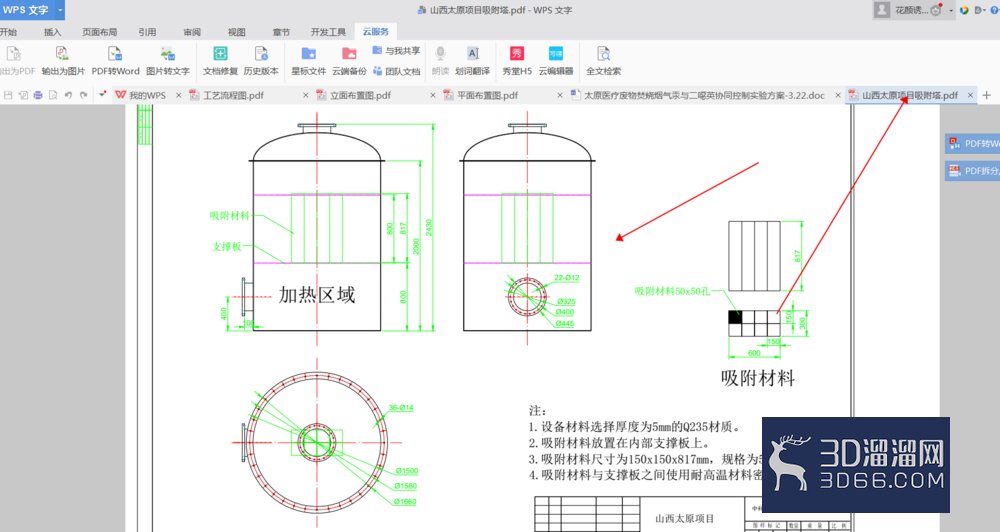Image resolution: width=1000 pixels, height=532 pixels.
Task: Open the PDF转Word converter tool
Action: click(x=115, y=61)
